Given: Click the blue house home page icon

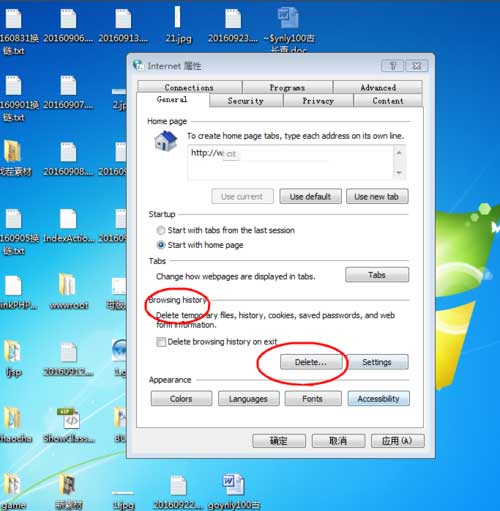Looking at the screenshot, I should tap(166, 141).
